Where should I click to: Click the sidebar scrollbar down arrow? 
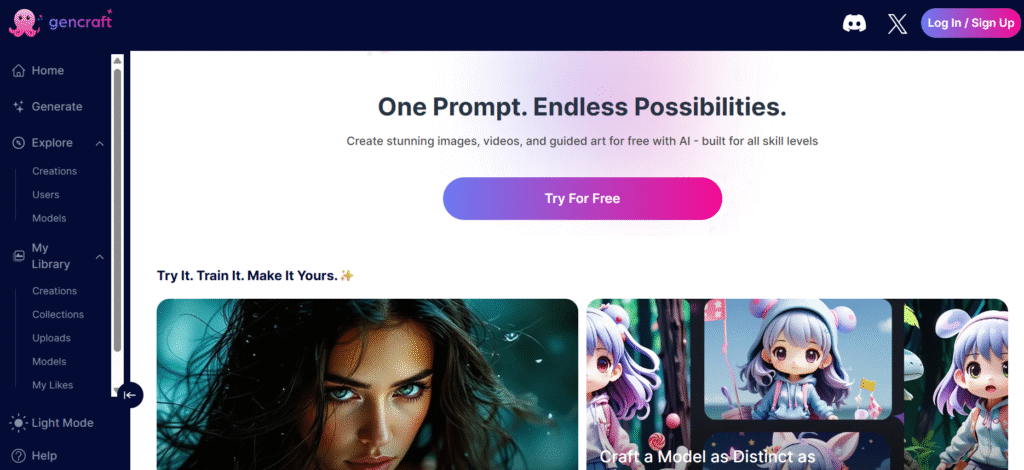(118, 391)
